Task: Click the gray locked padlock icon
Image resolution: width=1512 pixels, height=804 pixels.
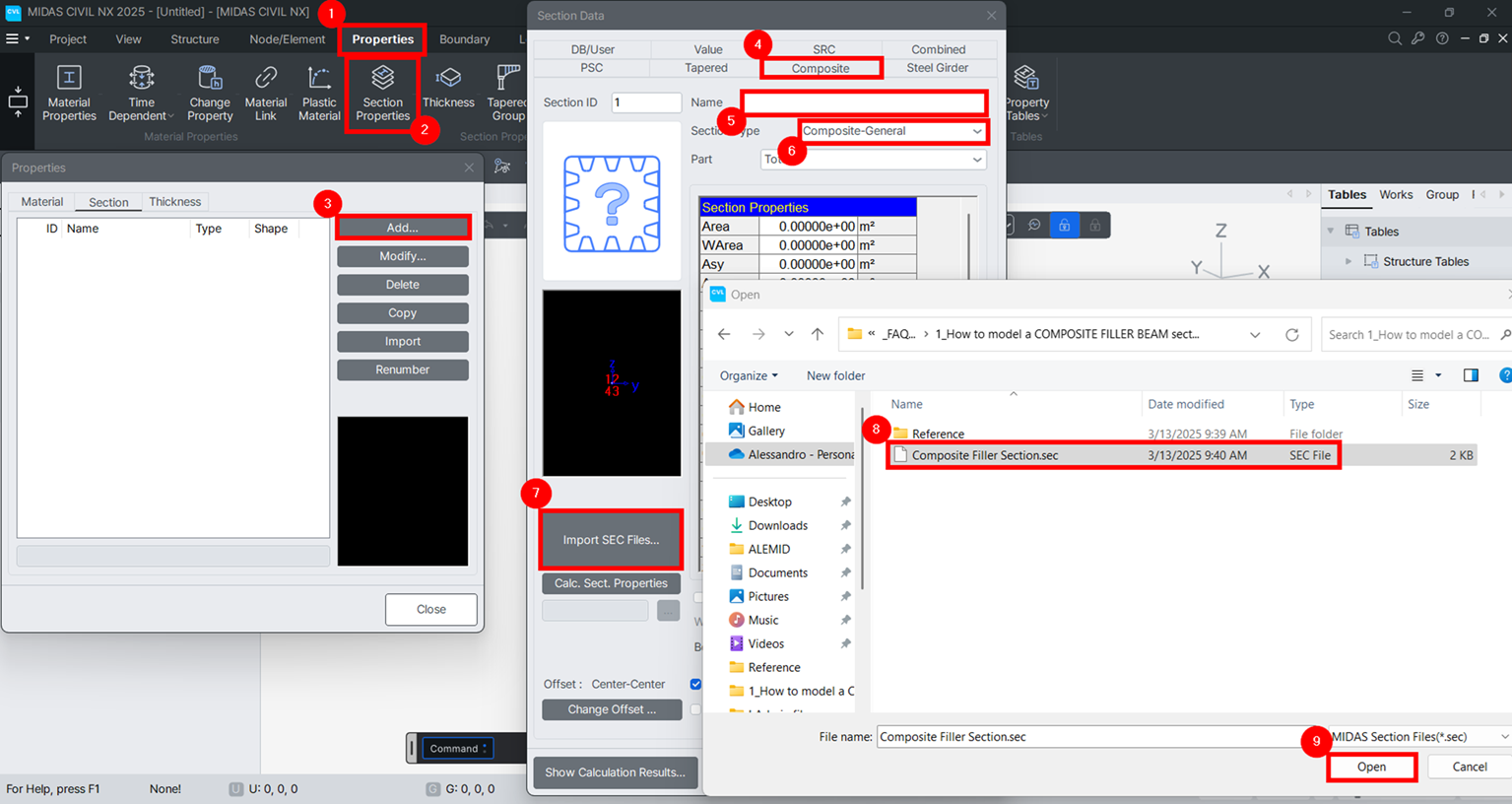Action: (1094, 226)
